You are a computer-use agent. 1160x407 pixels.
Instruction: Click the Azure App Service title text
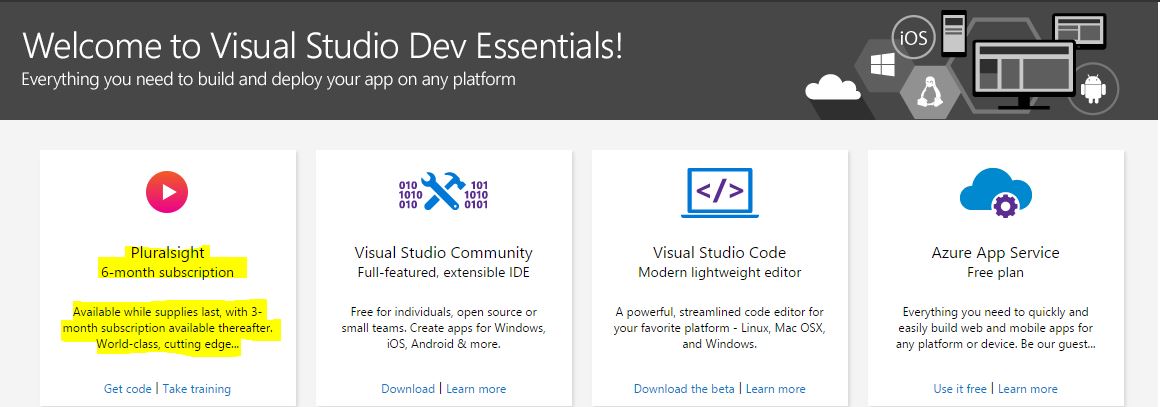click(996, 252)
